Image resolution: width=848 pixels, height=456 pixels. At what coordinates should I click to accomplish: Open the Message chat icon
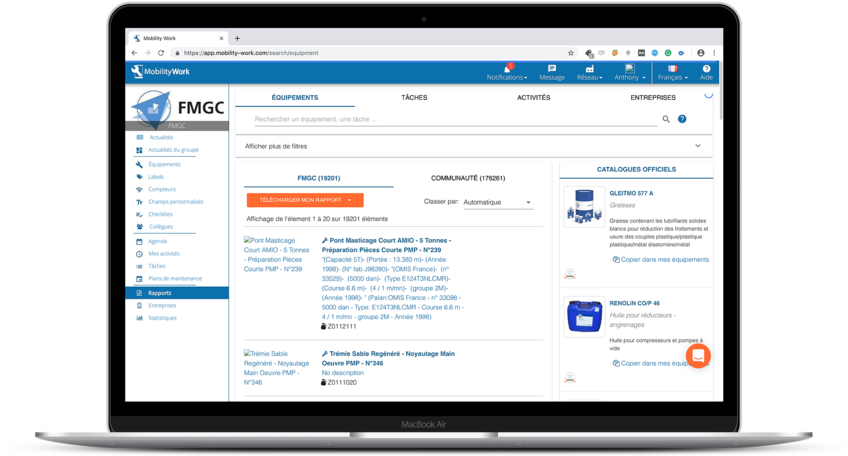point(552,72)
